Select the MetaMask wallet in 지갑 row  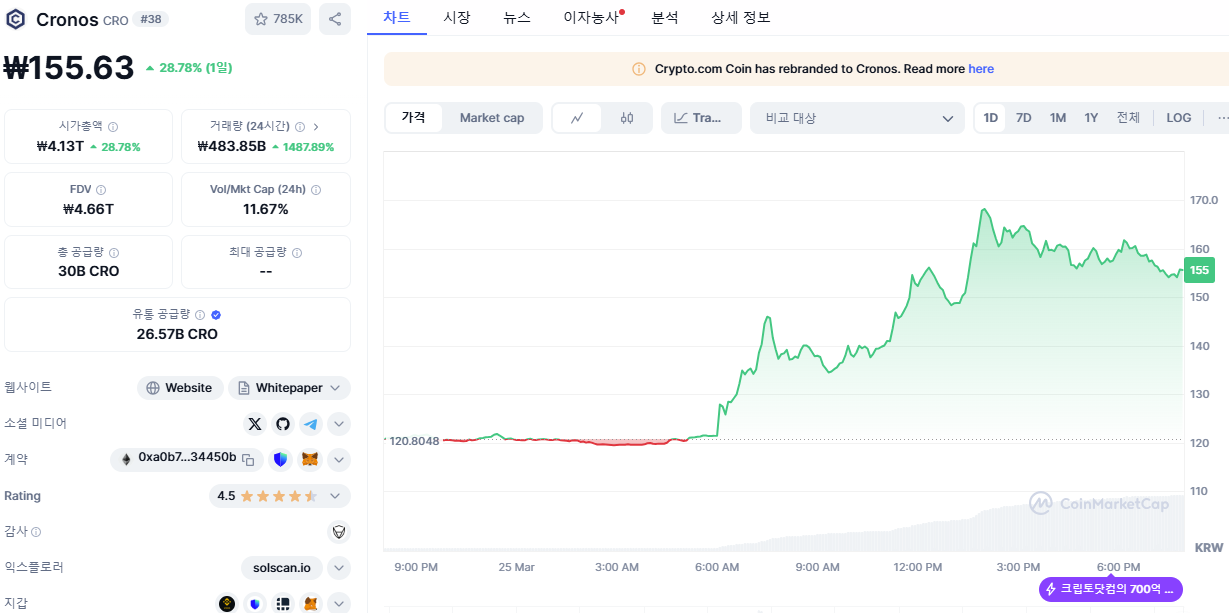311,604
